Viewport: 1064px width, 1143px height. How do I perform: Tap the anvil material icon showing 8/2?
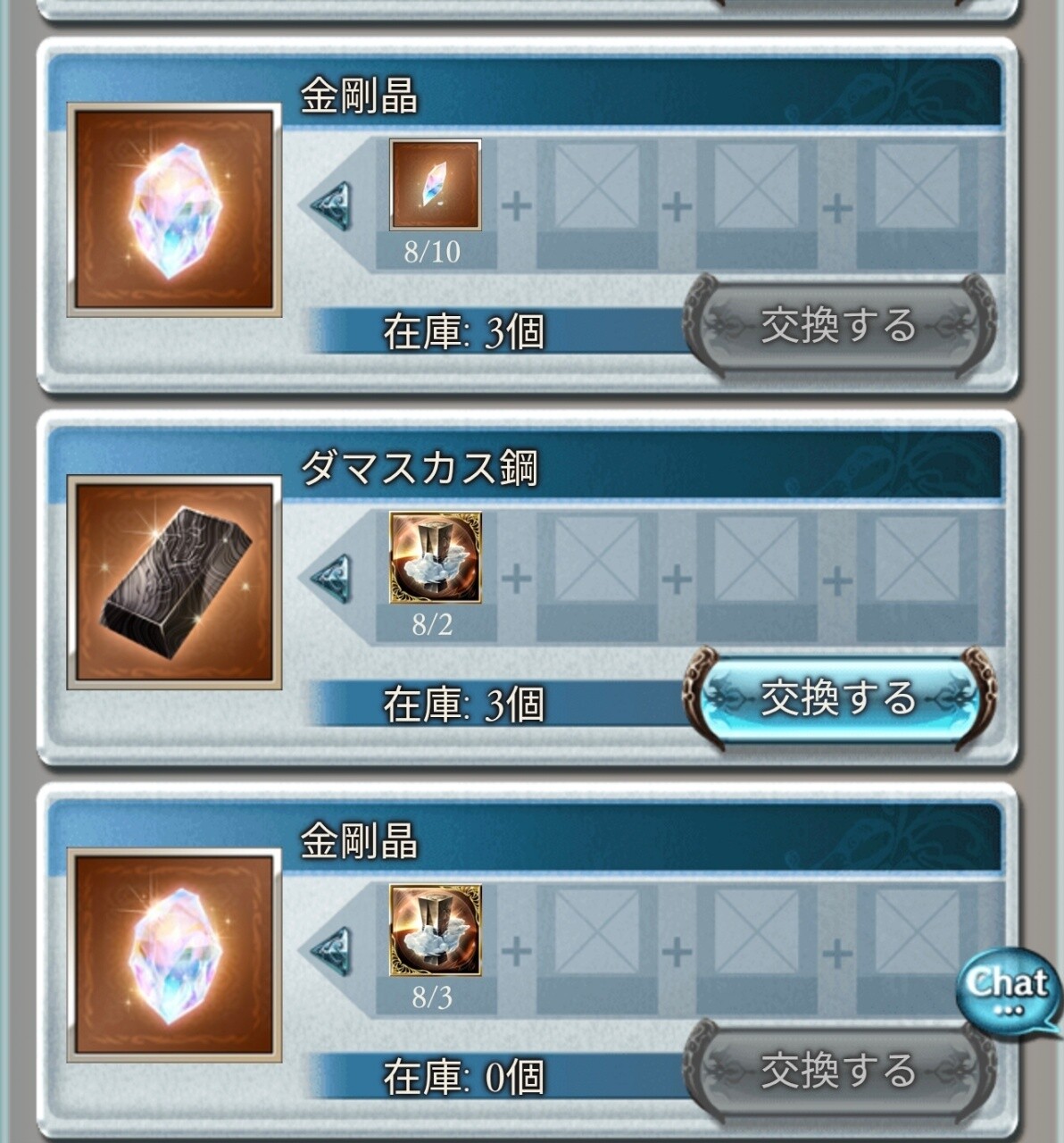tap(436, 557)
